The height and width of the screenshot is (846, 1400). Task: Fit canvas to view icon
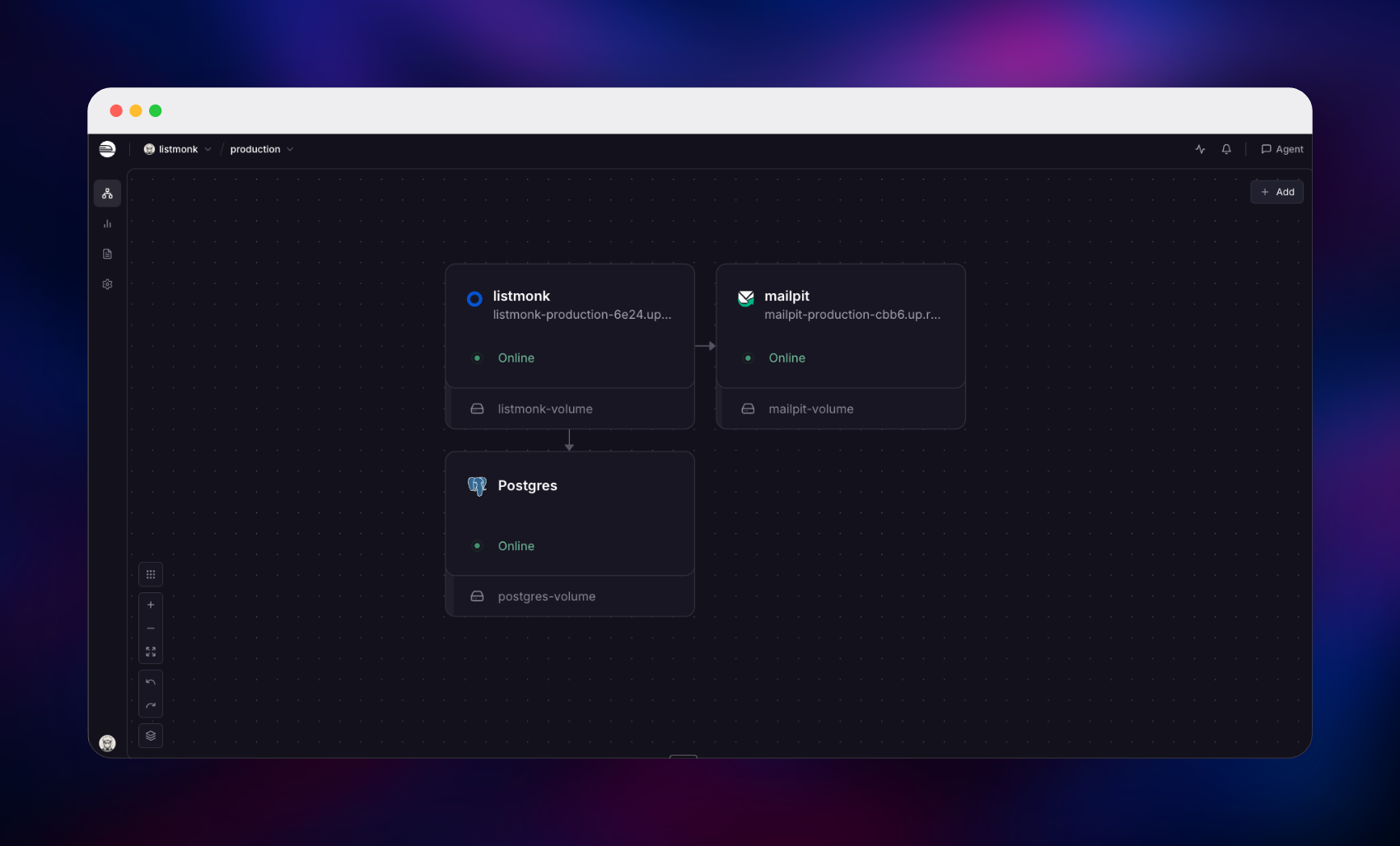point(151,652)
